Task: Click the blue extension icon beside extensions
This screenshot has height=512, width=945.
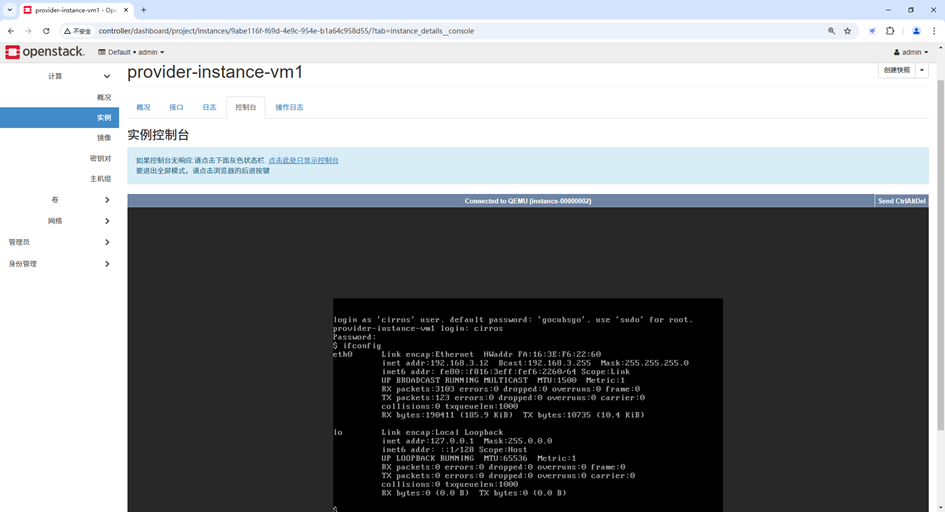Action: 872,31
